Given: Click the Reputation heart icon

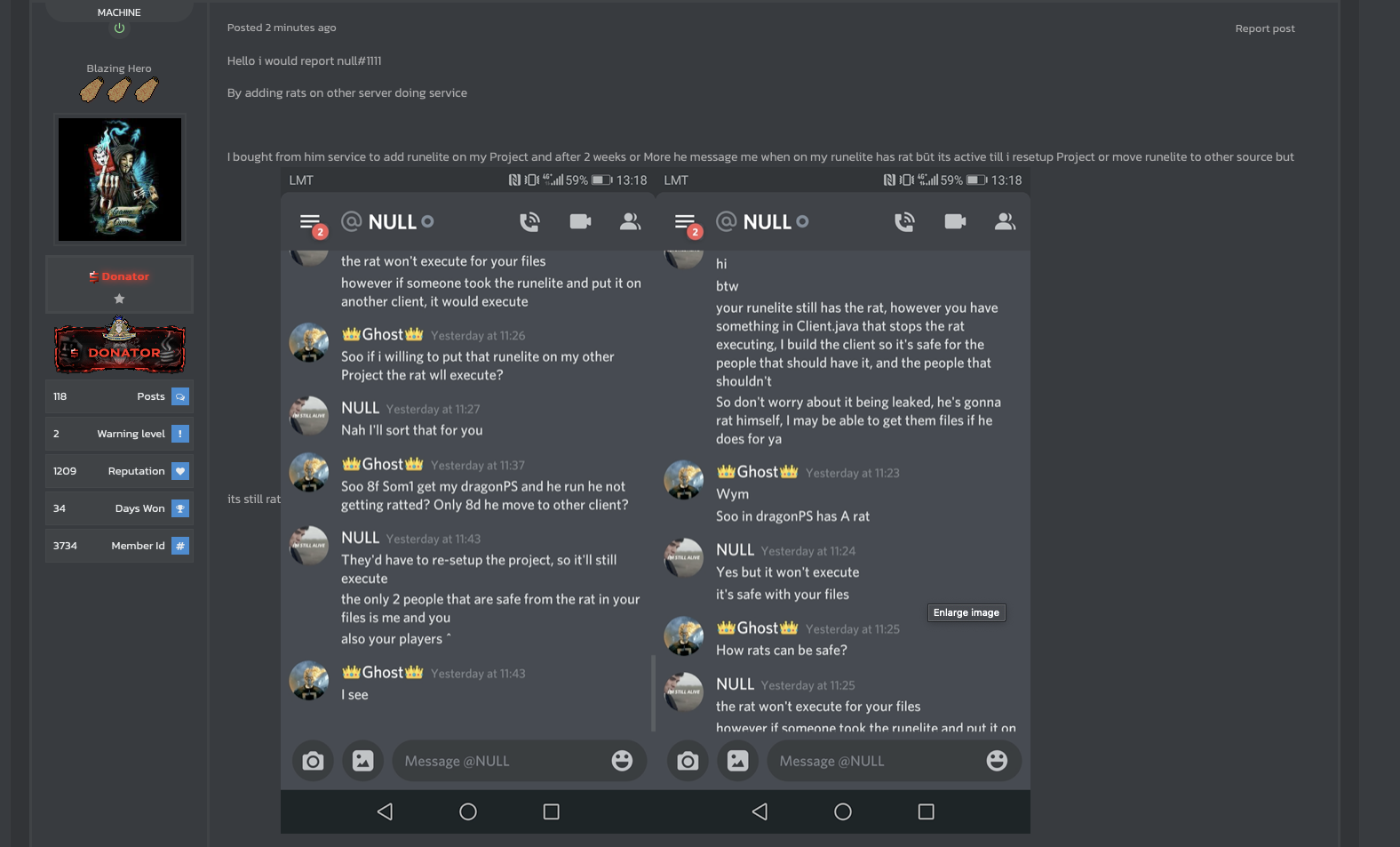Looking at the screenshot, I should pyautogui.click(x=180, y=471).
